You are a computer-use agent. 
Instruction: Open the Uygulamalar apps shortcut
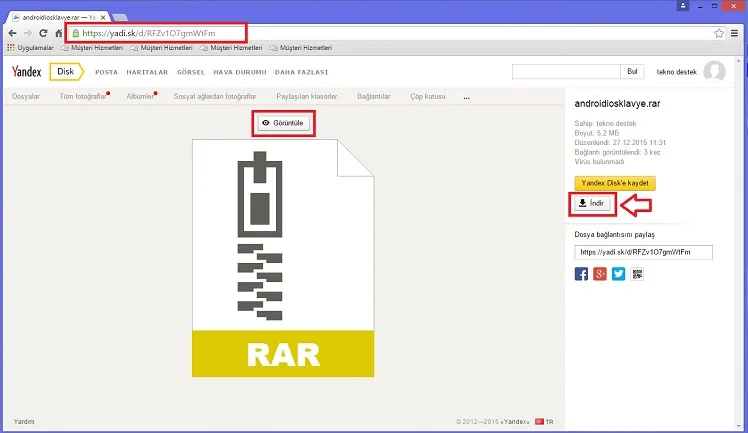[x=28, y=47]
